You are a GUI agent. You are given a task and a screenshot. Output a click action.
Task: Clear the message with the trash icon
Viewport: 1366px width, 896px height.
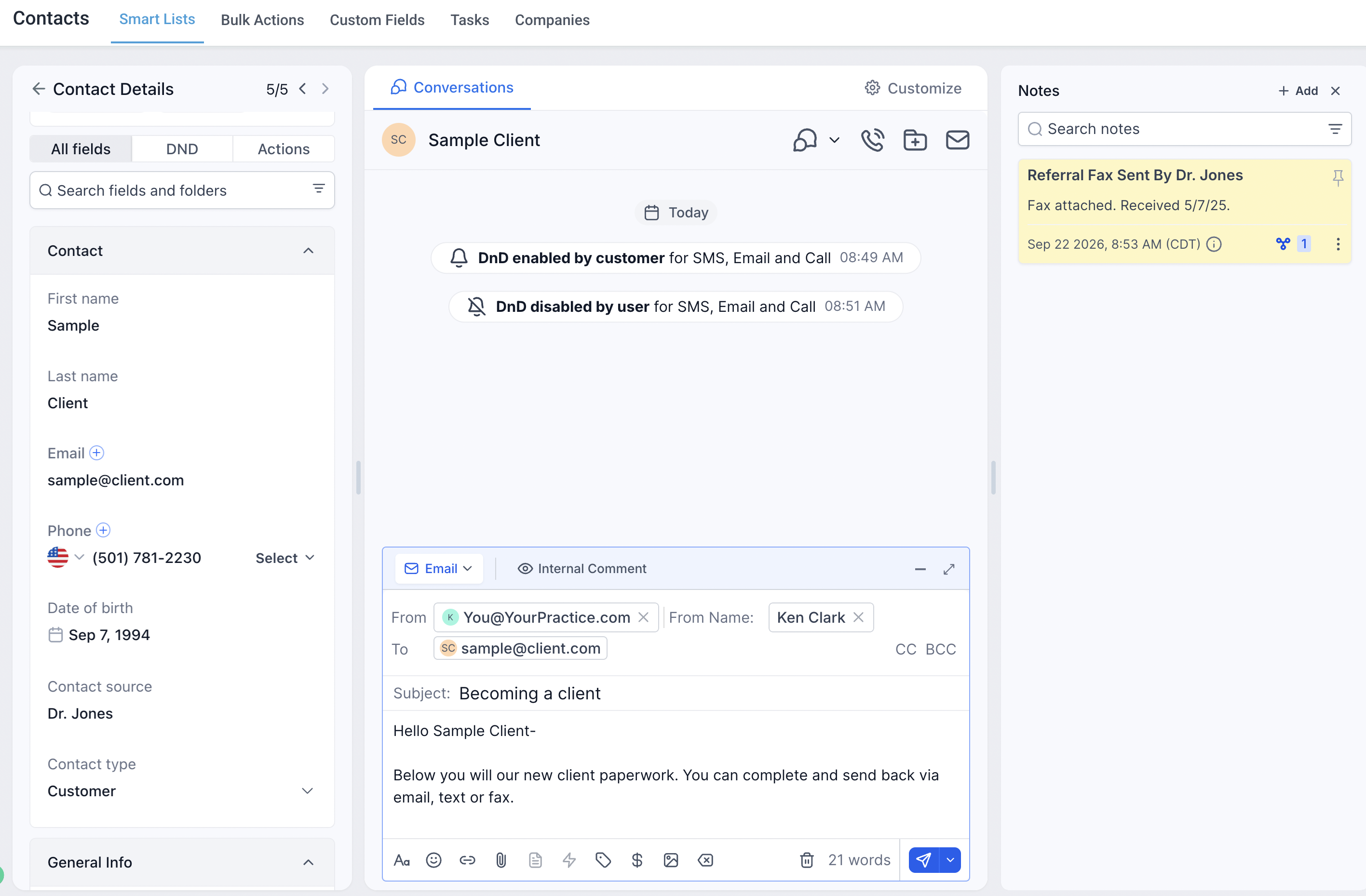coord(806,860)
